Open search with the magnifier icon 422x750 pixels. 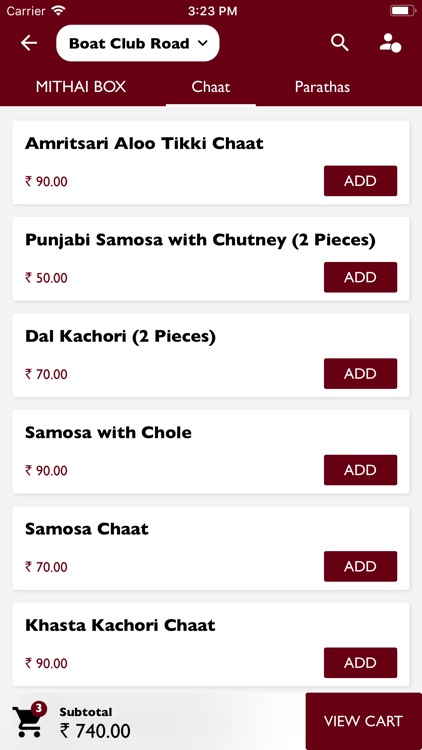pyautogui.click(x=340, y=43)
